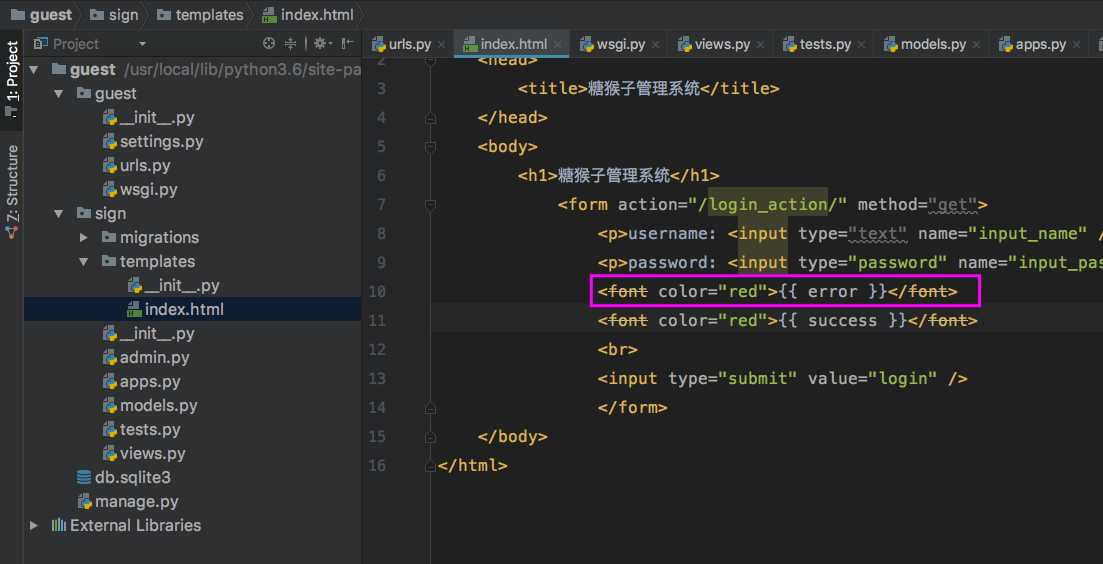Close the tests.py editor tab

[x=862, y=45]
